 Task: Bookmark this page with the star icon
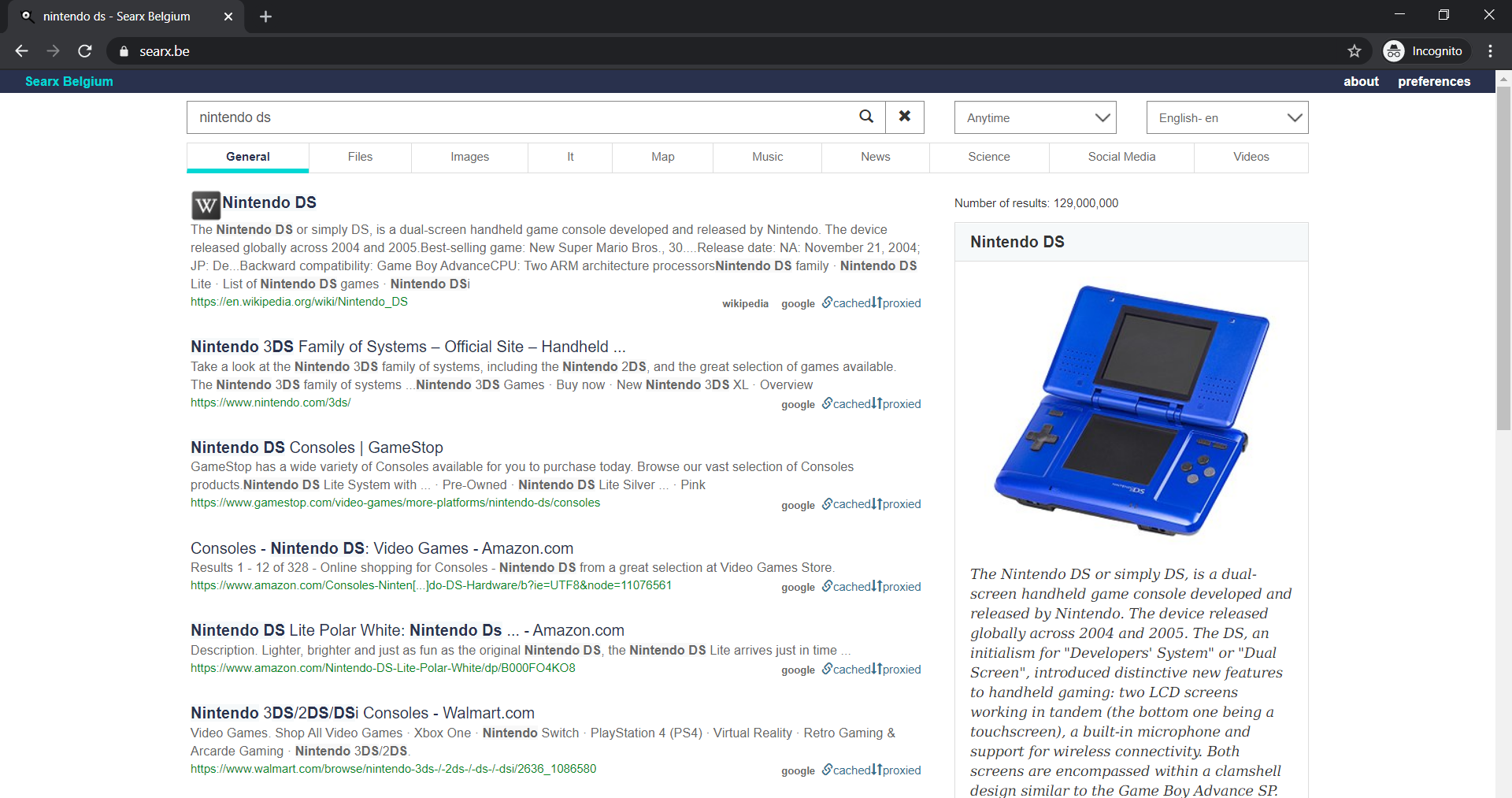coord(1354,51)
